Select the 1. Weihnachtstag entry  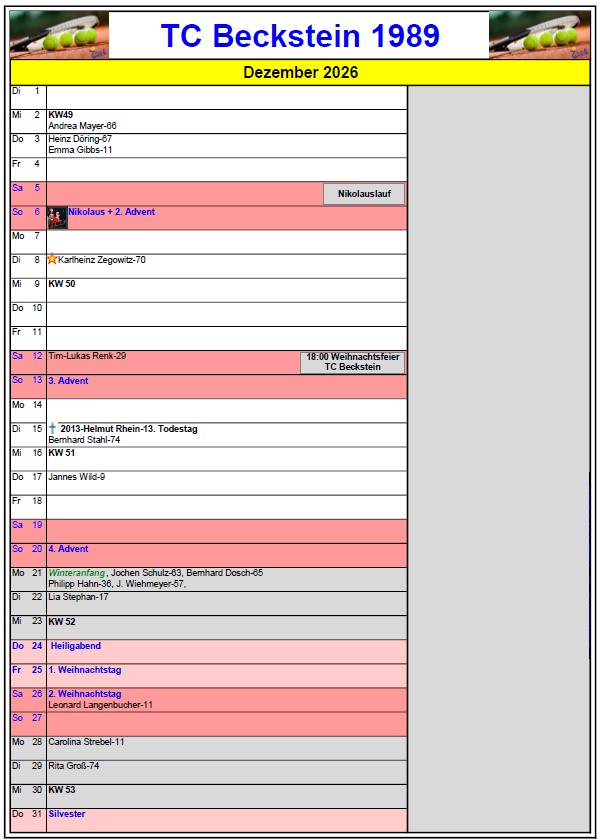[x=85, y=670]
